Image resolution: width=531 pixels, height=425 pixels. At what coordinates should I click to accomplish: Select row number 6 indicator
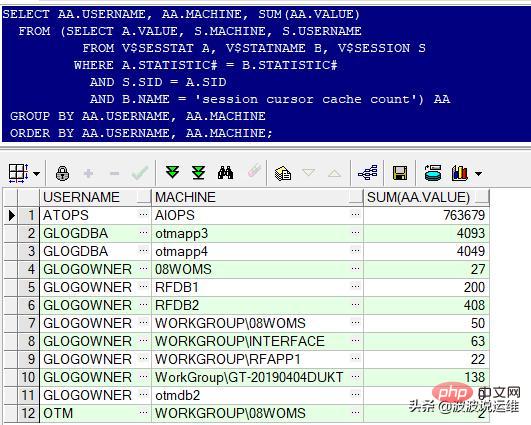28,305
